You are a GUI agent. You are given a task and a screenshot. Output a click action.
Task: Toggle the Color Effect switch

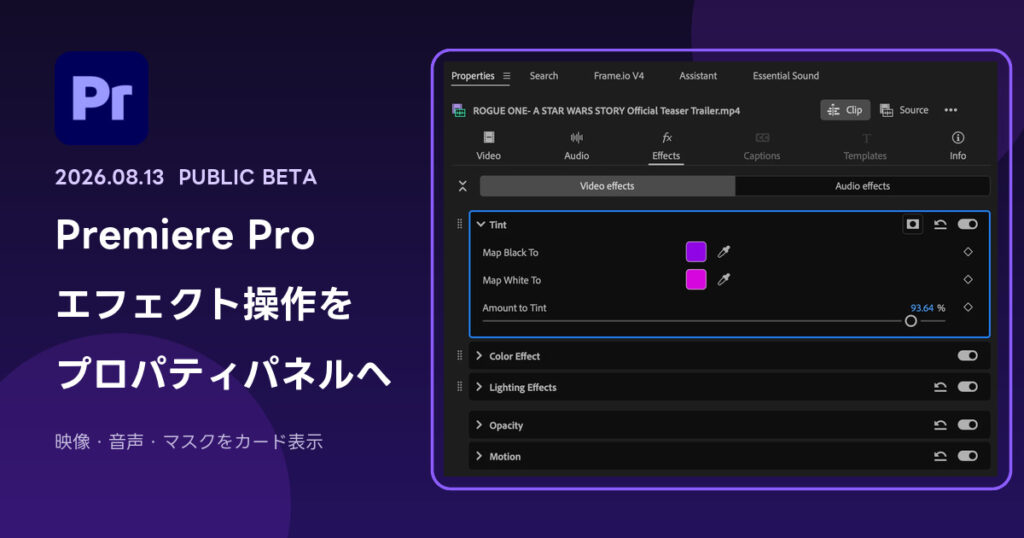tap(968, 356)
